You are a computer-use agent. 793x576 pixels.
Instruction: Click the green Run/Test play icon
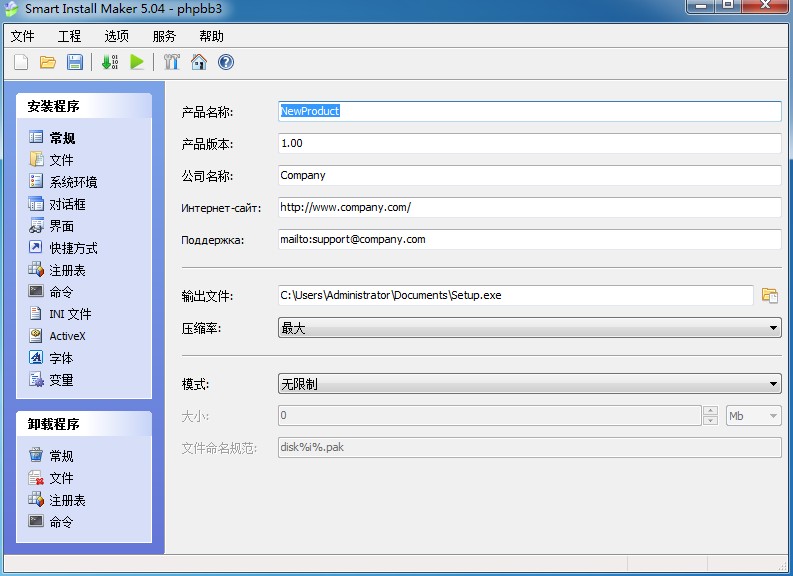[x=137, y=62]
